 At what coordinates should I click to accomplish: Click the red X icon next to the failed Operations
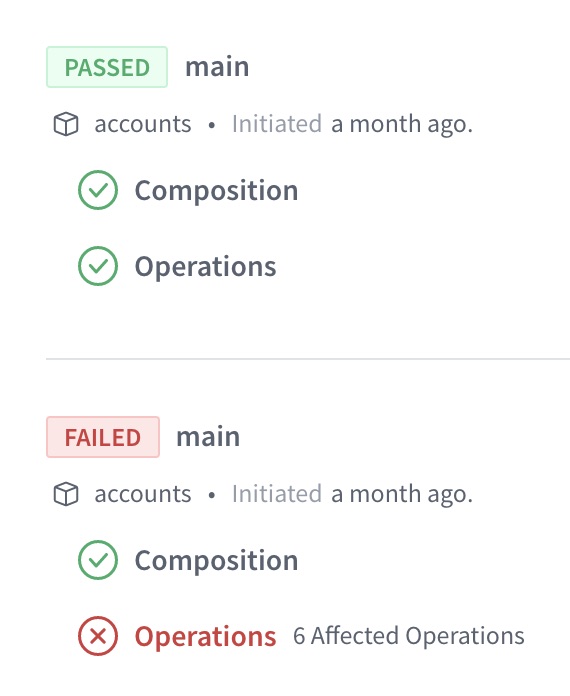[98, 636]
